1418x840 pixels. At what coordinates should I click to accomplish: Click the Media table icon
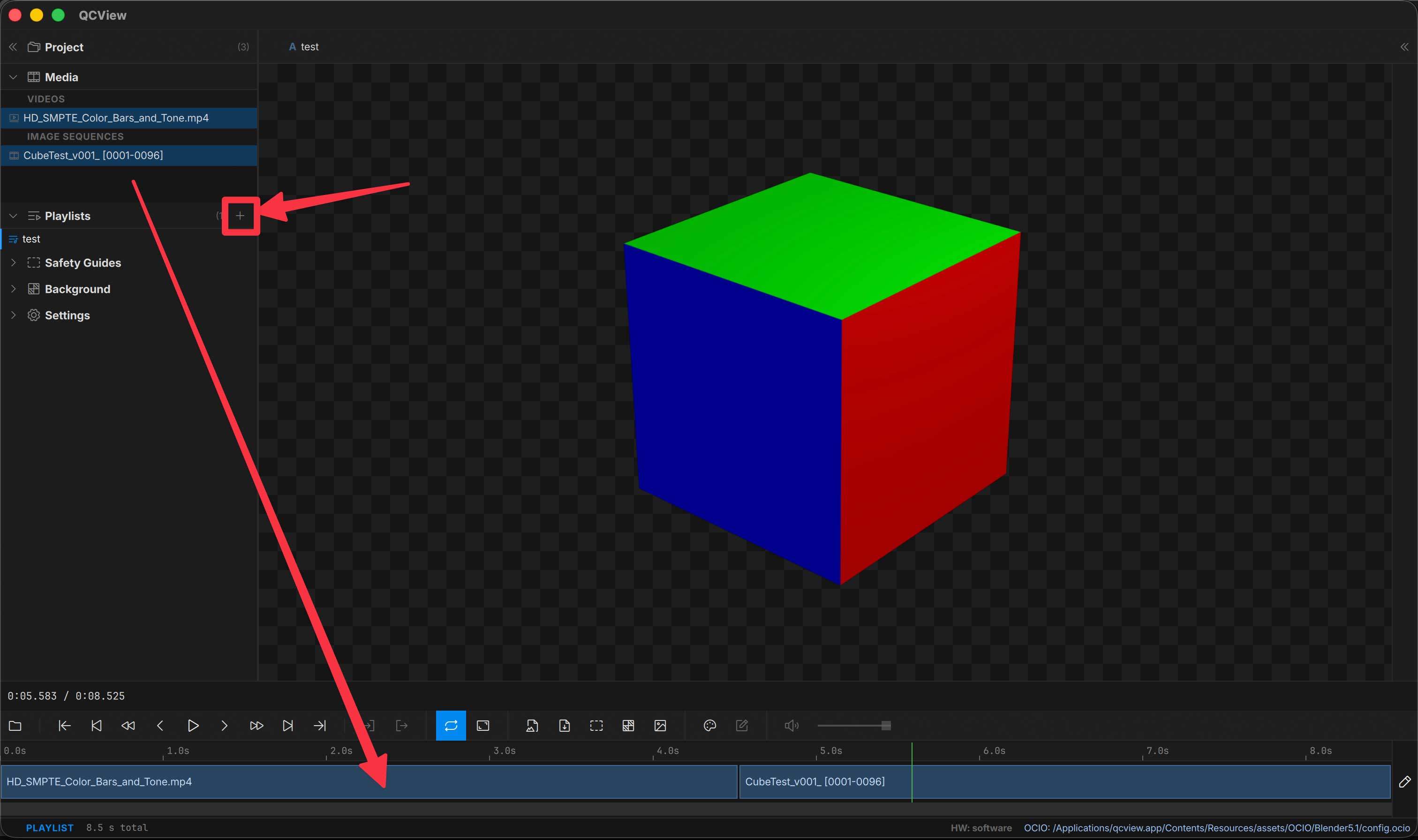[x=33, y=77]
